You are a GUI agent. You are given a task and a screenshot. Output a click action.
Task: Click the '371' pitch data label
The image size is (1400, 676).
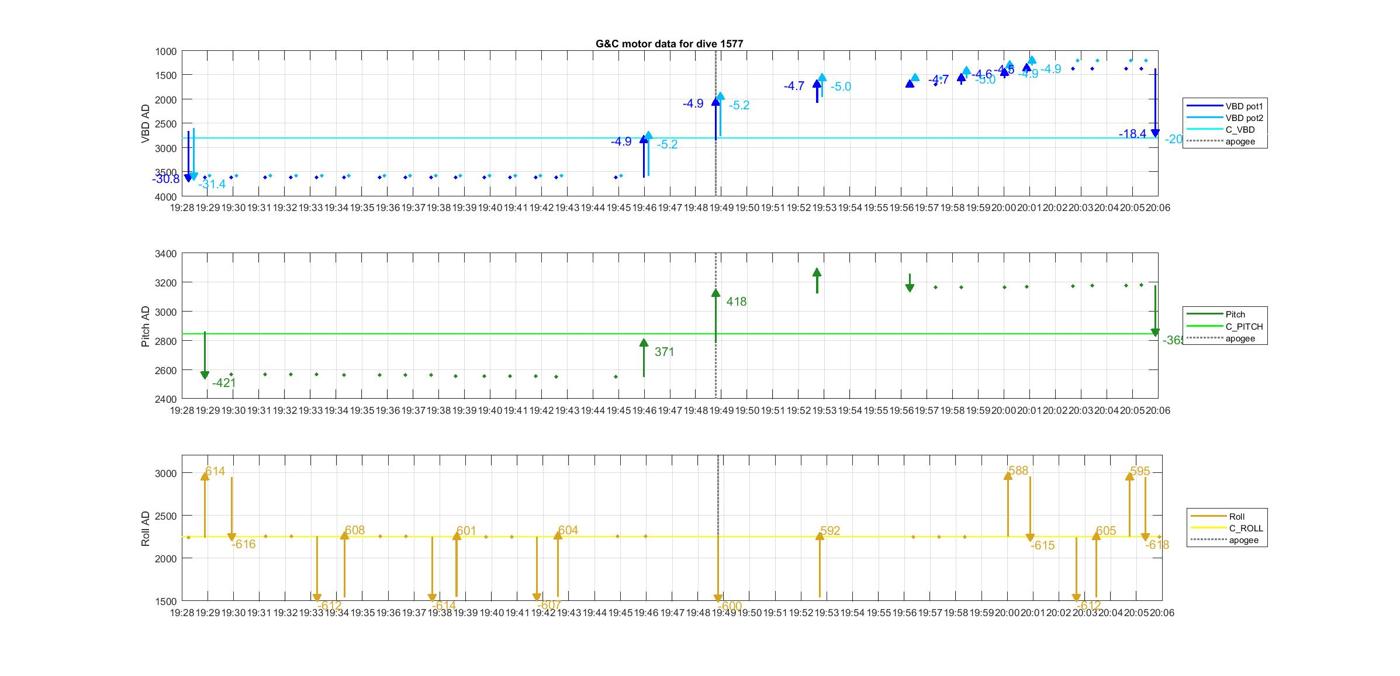coord(664,352)
